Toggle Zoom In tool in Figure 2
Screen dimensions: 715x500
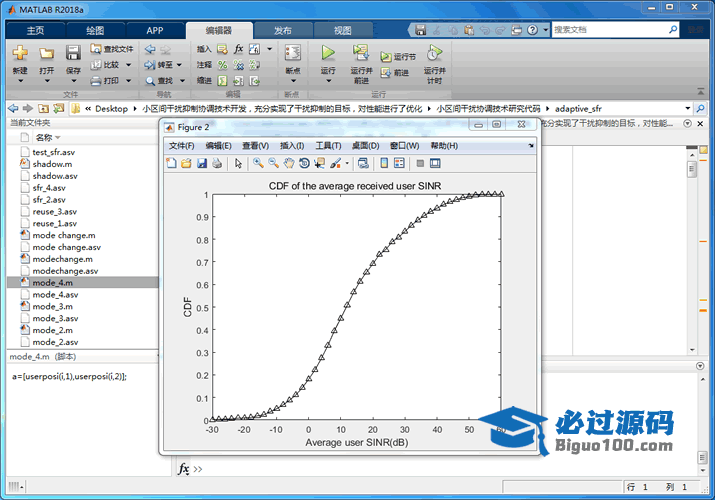[258, 163]
